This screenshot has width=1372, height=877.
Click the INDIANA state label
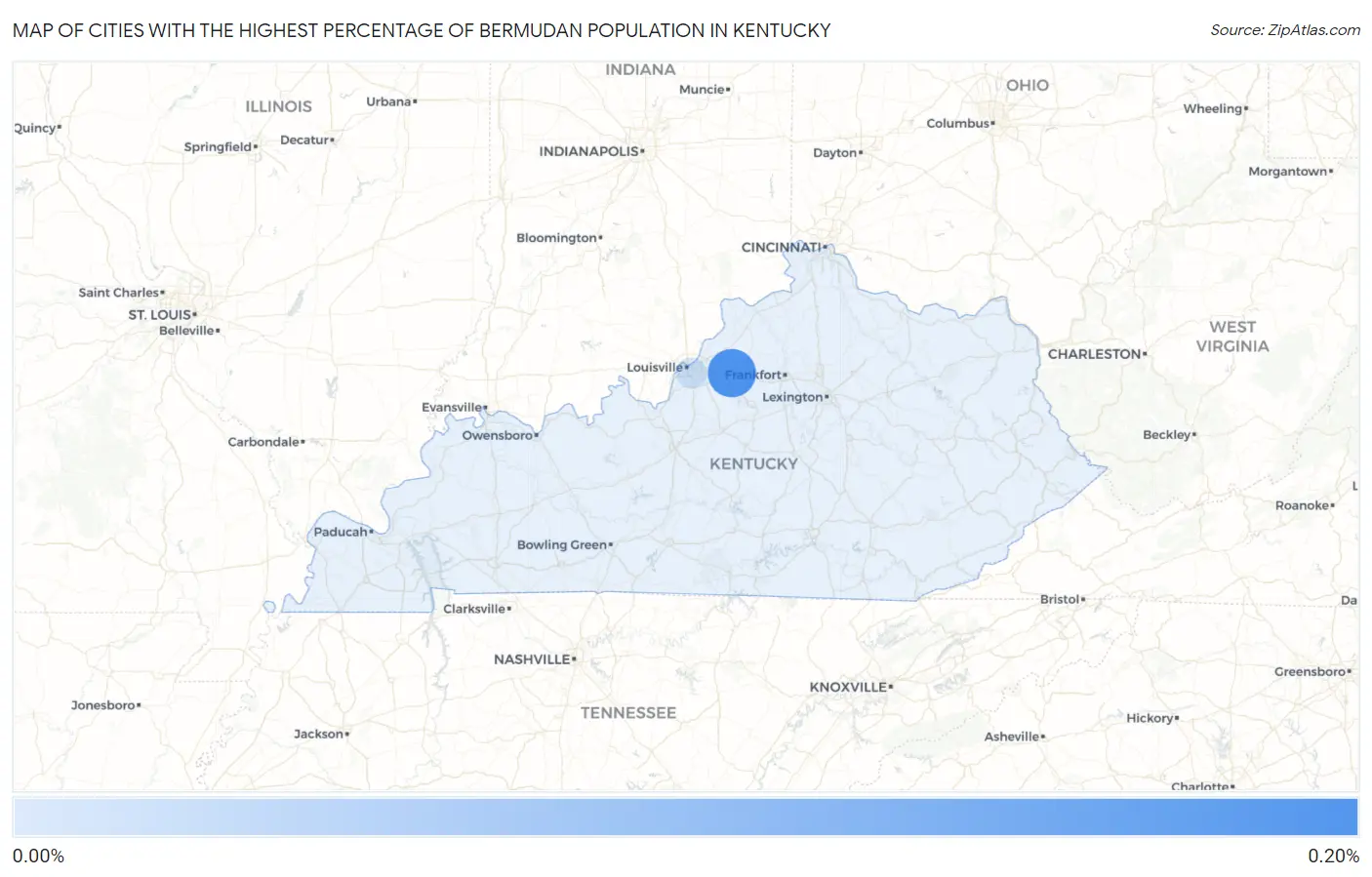tap(640, 69)
